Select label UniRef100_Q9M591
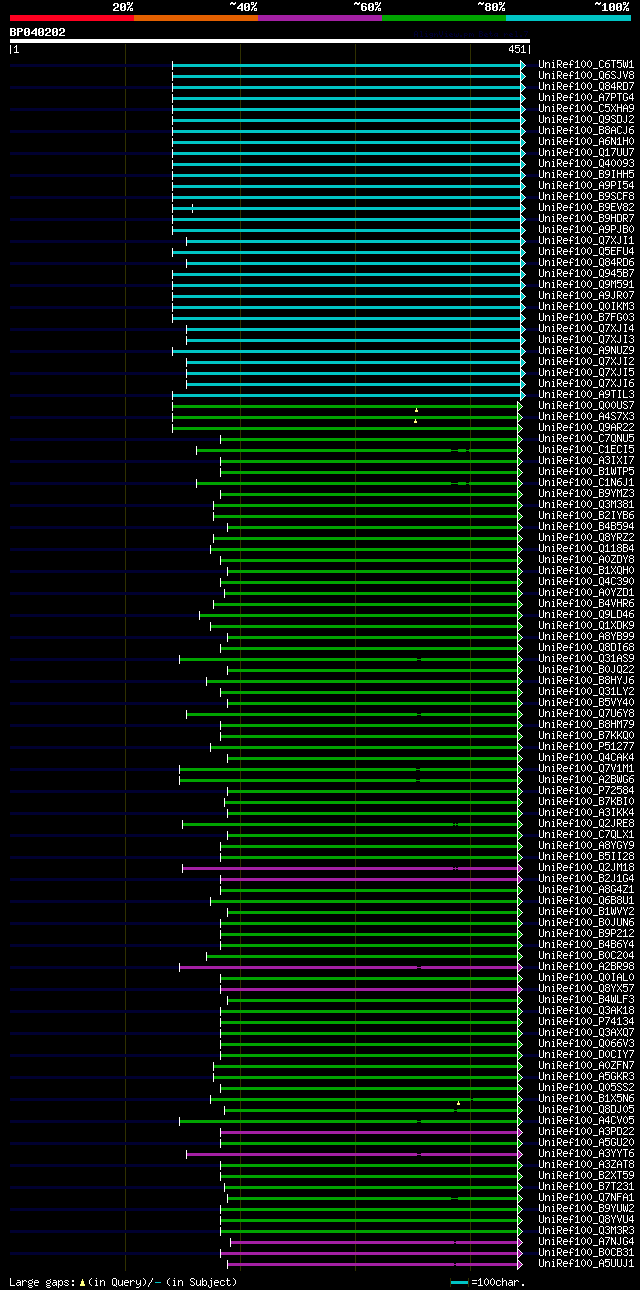Image resolution: width=640 pixels, height=1290 pixels. point(586,284)
